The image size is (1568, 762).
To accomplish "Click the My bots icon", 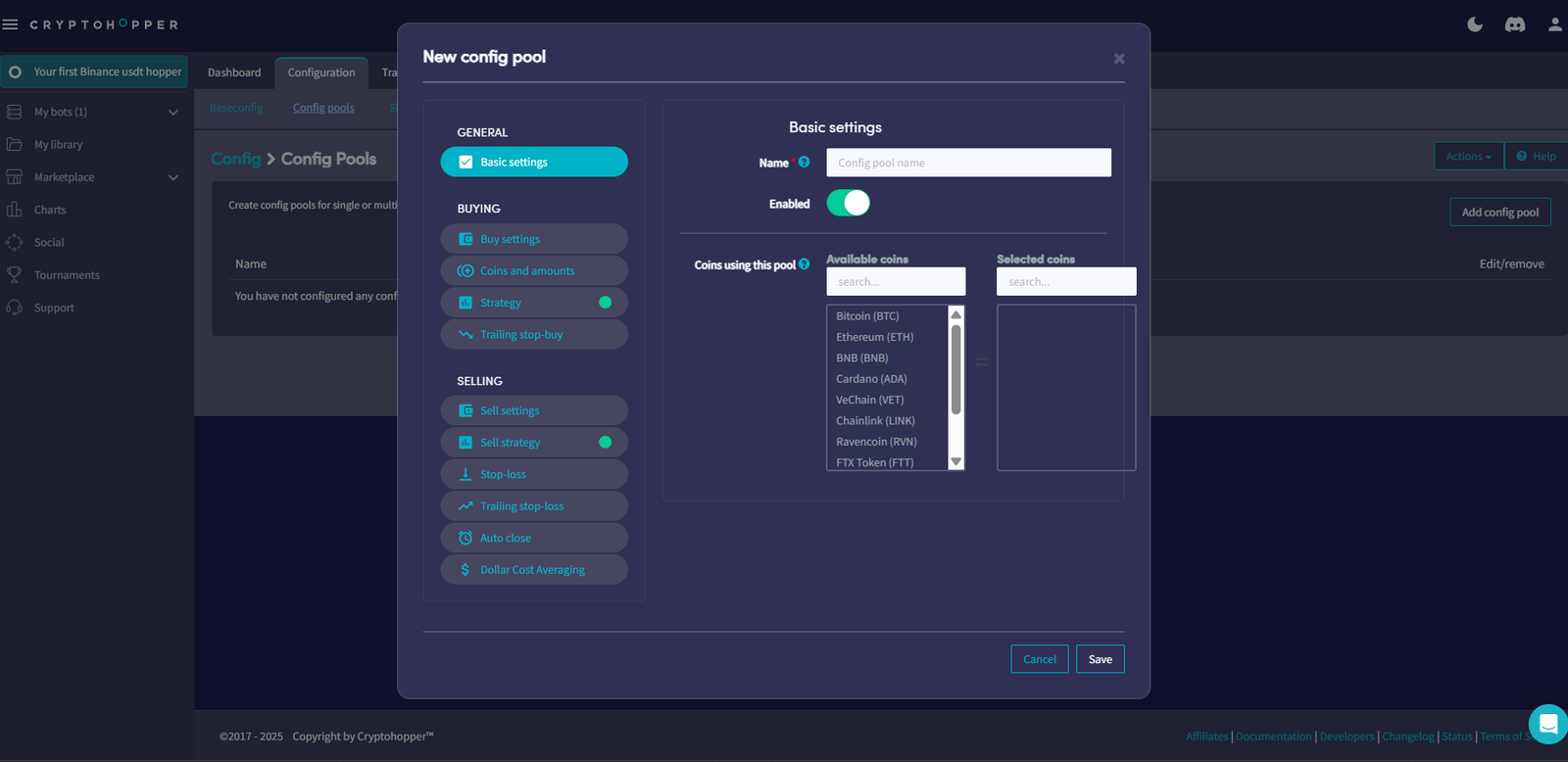I will tap(15, 112).
